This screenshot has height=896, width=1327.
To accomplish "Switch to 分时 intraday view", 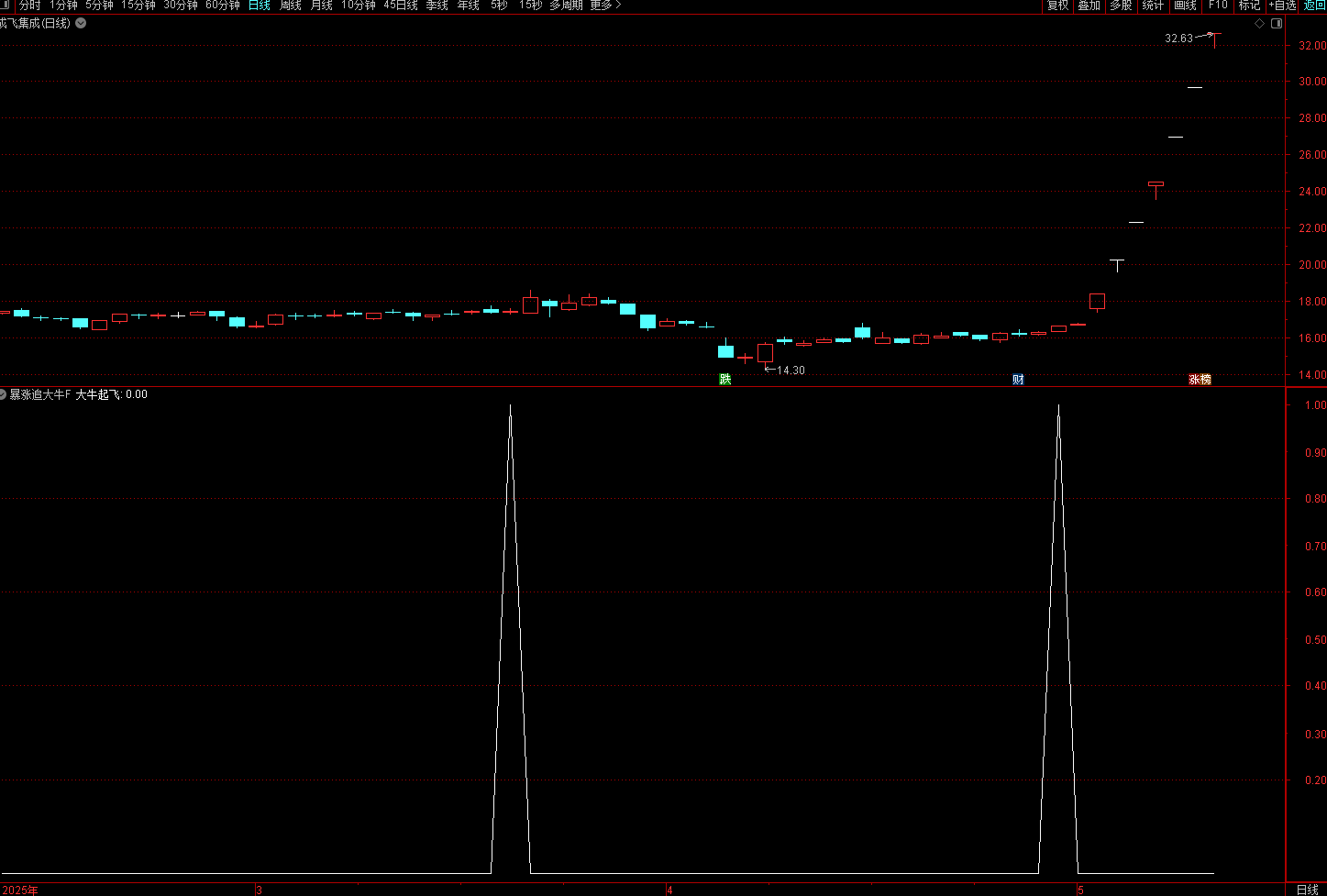I will [30, 6].
